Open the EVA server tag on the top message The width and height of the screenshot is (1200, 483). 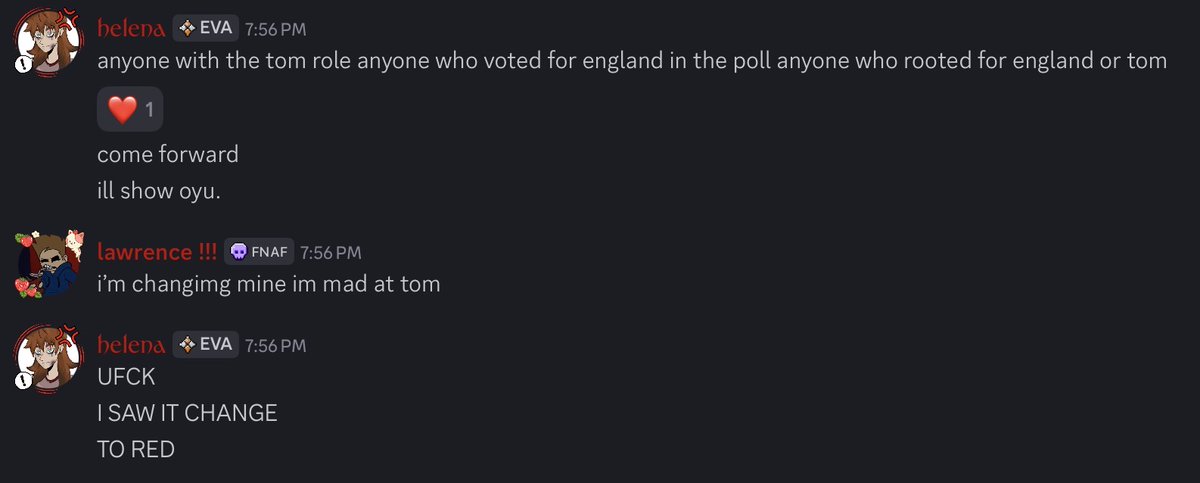206,28
